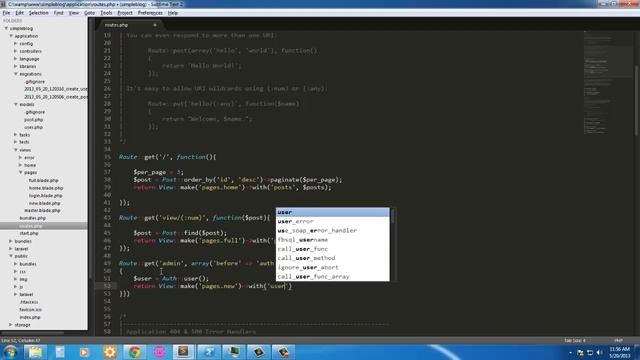
Task: Expand the language folder
Action: [16, 59]
